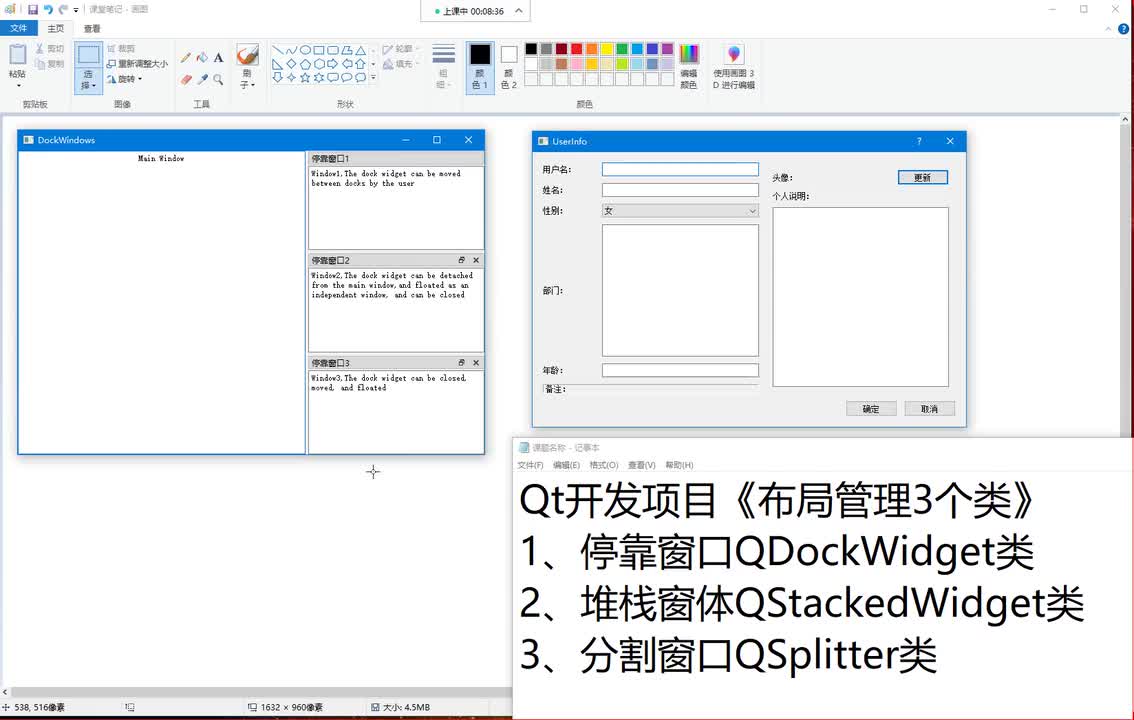Select the Magnifier tool

(218, 80)
